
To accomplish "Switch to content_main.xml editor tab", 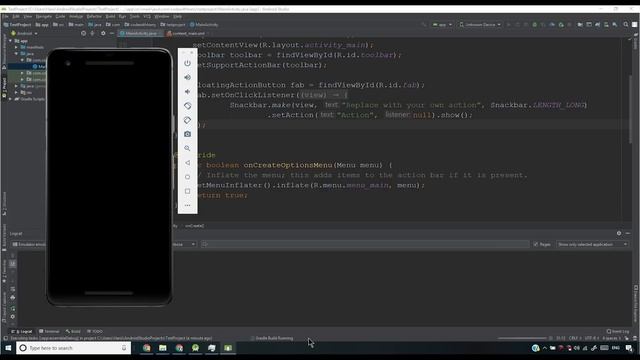I will coord(188,33).
